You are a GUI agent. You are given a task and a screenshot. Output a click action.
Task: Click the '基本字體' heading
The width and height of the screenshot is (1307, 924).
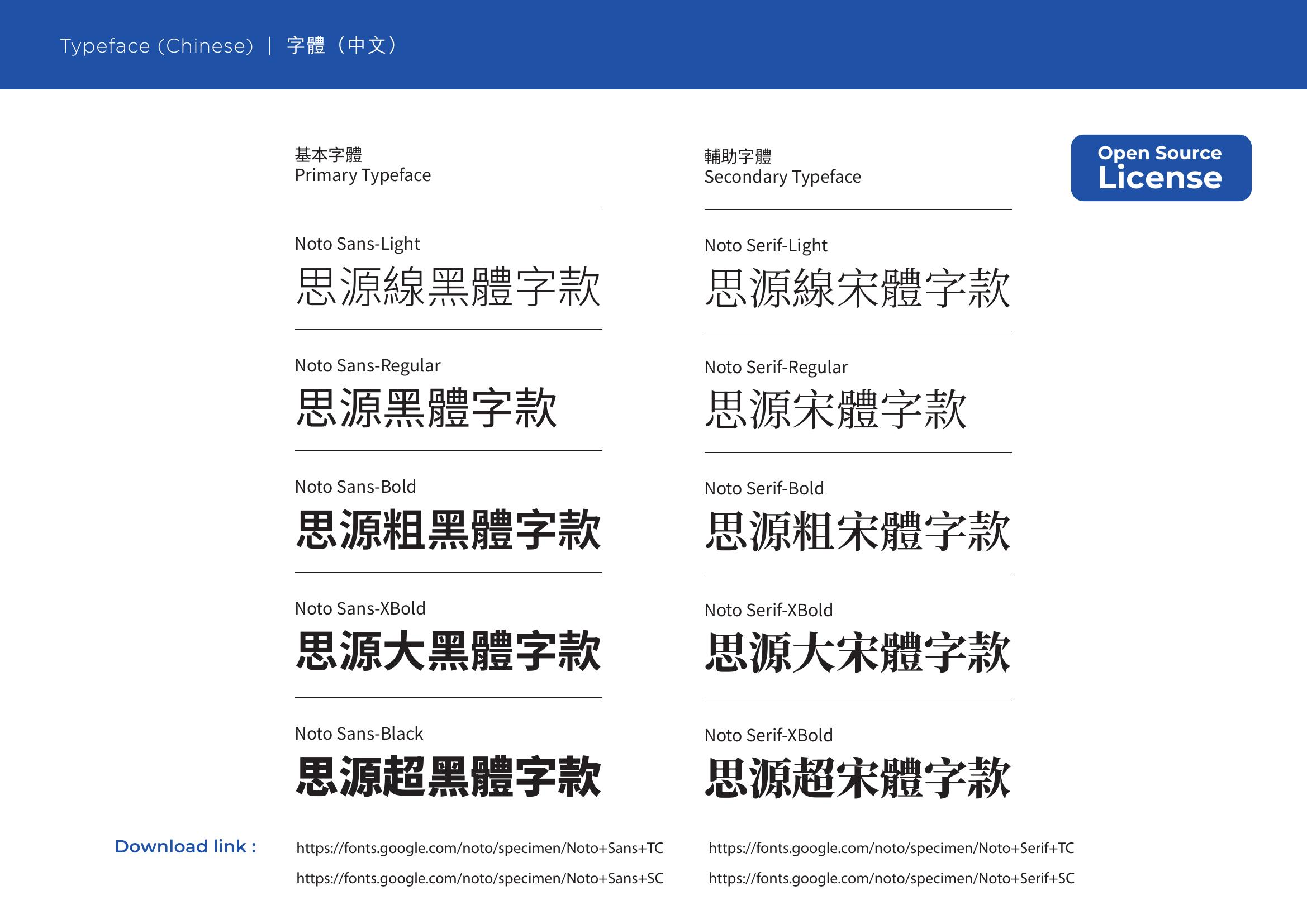tap(329, 154)
